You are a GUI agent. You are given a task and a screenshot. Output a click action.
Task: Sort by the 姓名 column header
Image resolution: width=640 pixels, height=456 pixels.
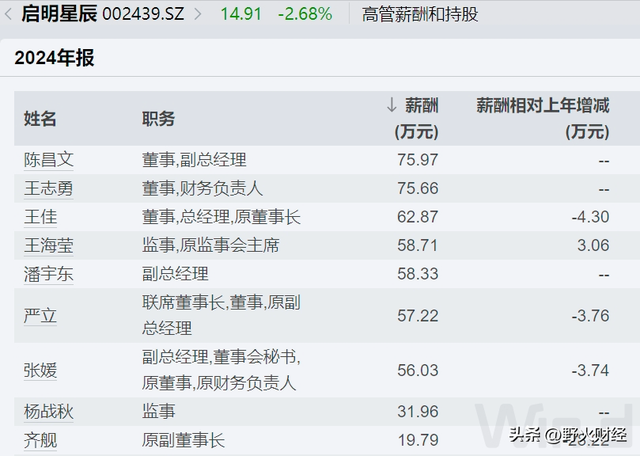pos(41,118)
